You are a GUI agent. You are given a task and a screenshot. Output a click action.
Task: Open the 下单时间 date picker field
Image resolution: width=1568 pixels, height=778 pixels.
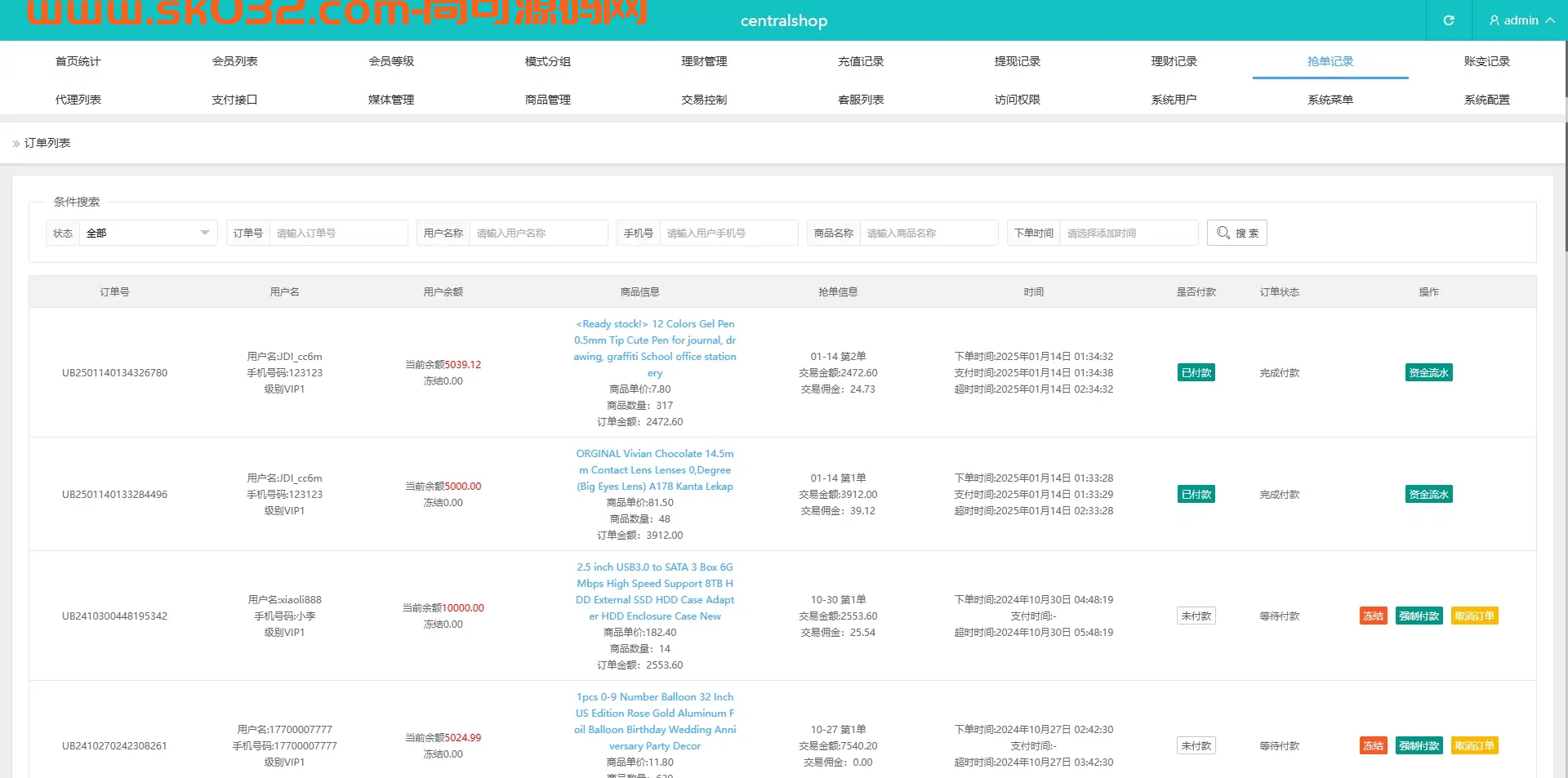click(x=1129, y=233)
